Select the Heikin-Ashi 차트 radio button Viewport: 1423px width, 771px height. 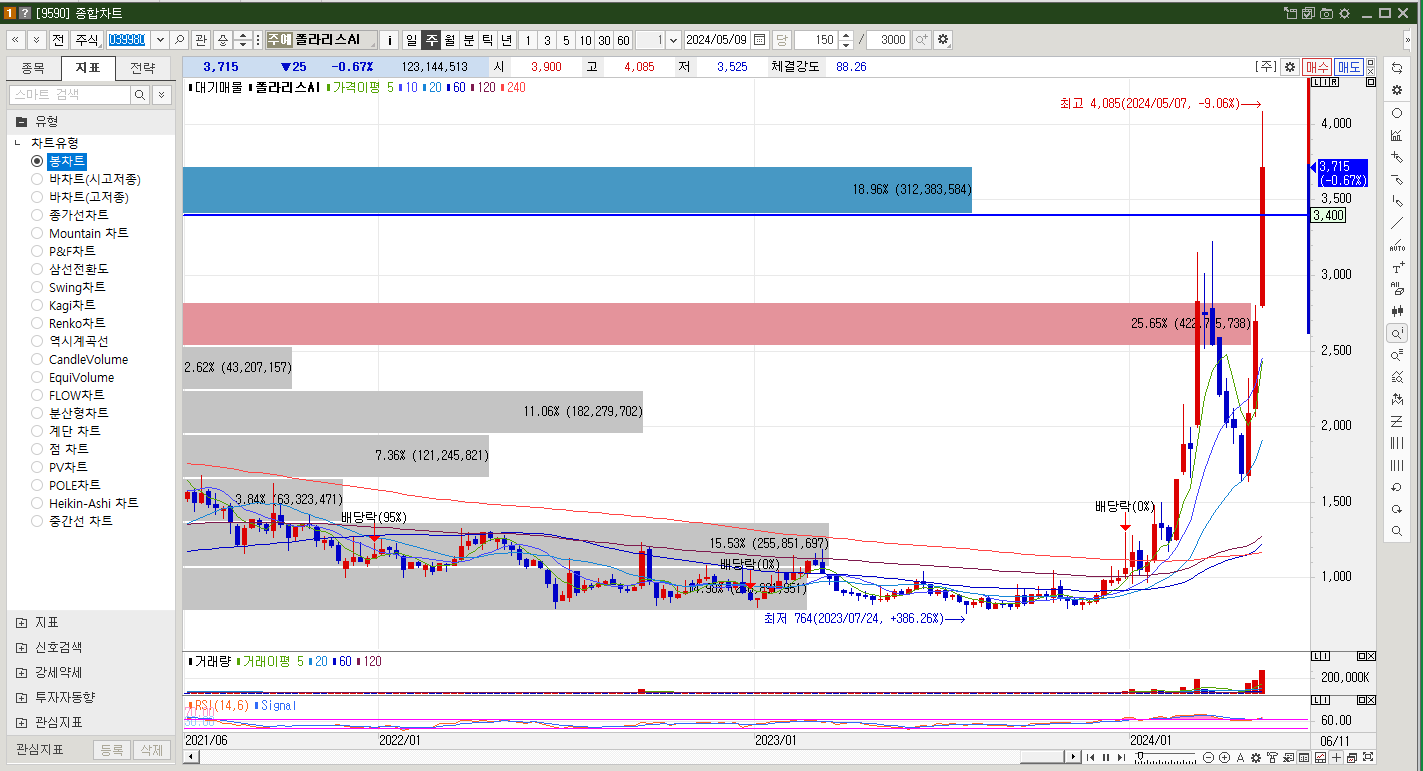pyautogui.click(x=37, y=503)
